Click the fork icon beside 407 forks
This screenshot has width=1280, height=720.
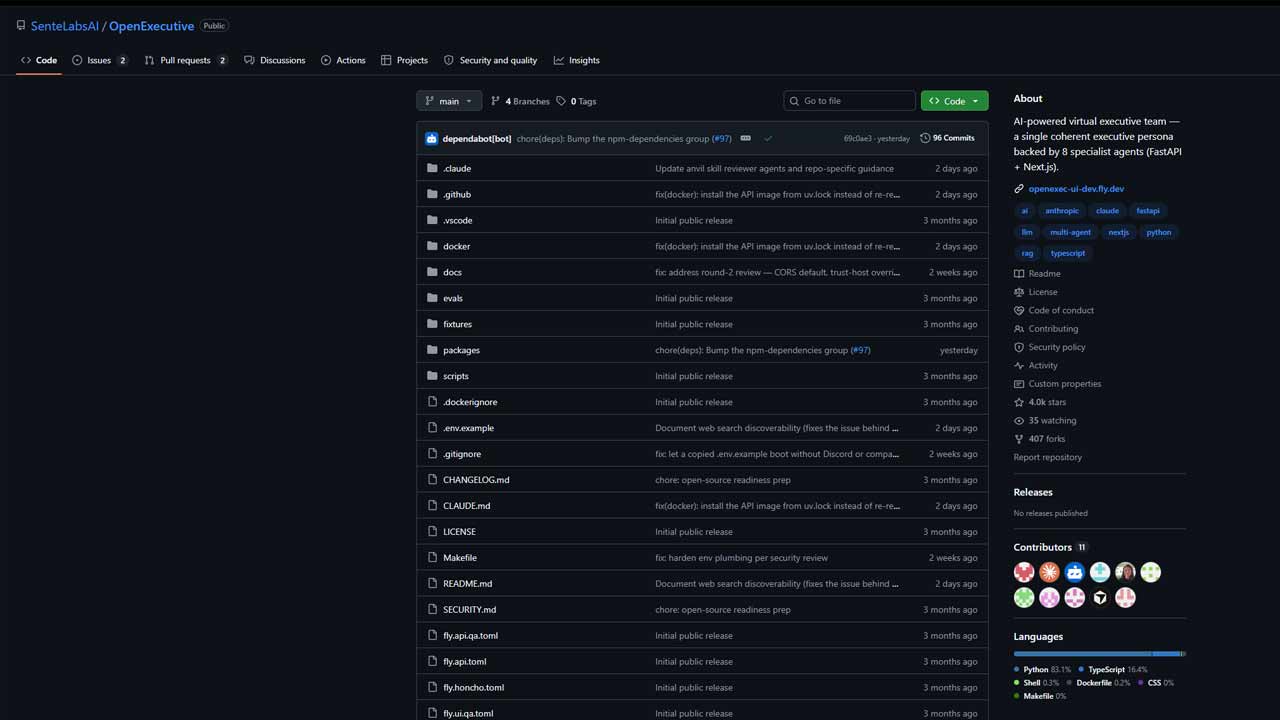(x=1019, y=439)
